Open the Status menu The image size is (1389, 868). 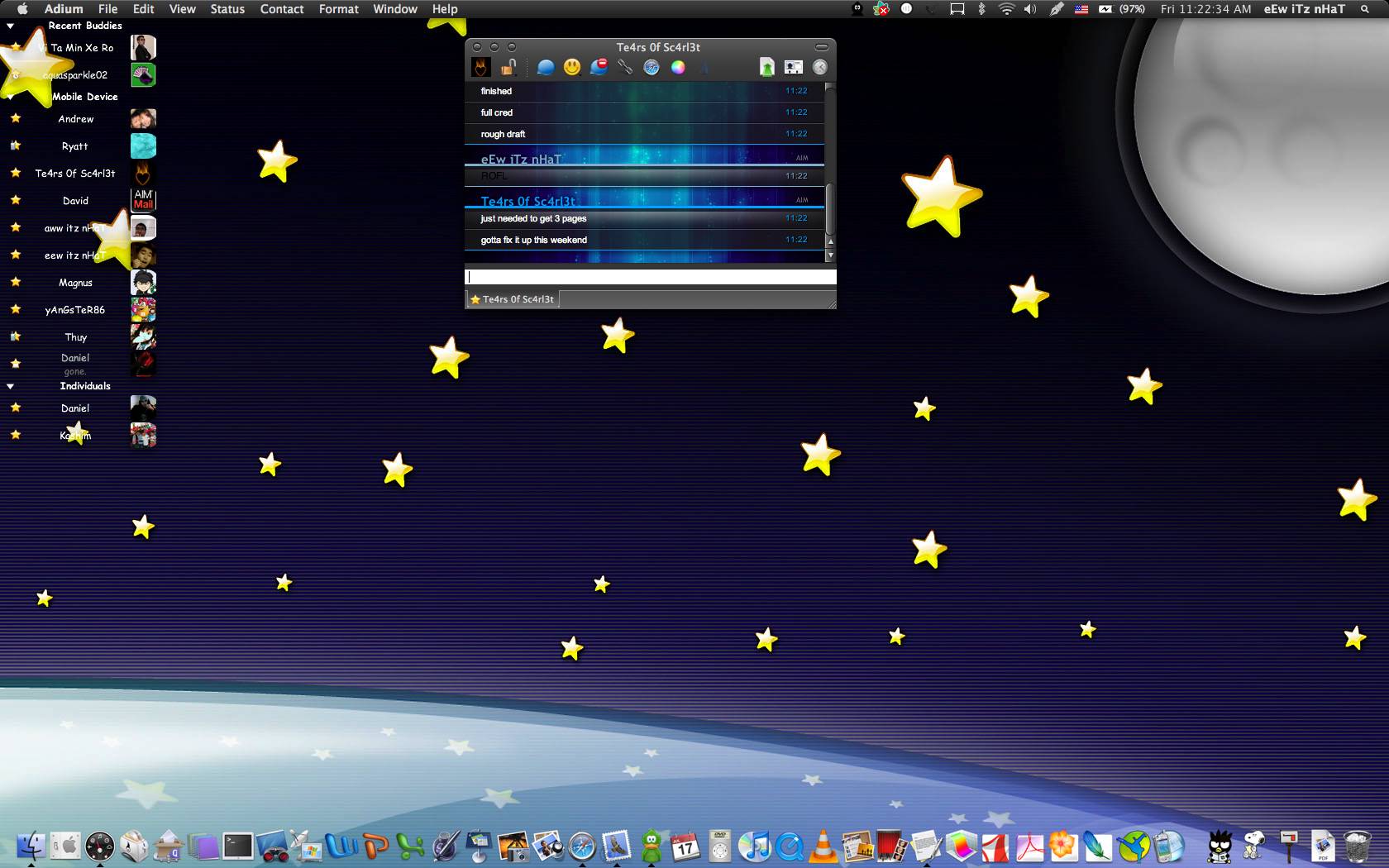pyautogui.click(x=227, y=9)
